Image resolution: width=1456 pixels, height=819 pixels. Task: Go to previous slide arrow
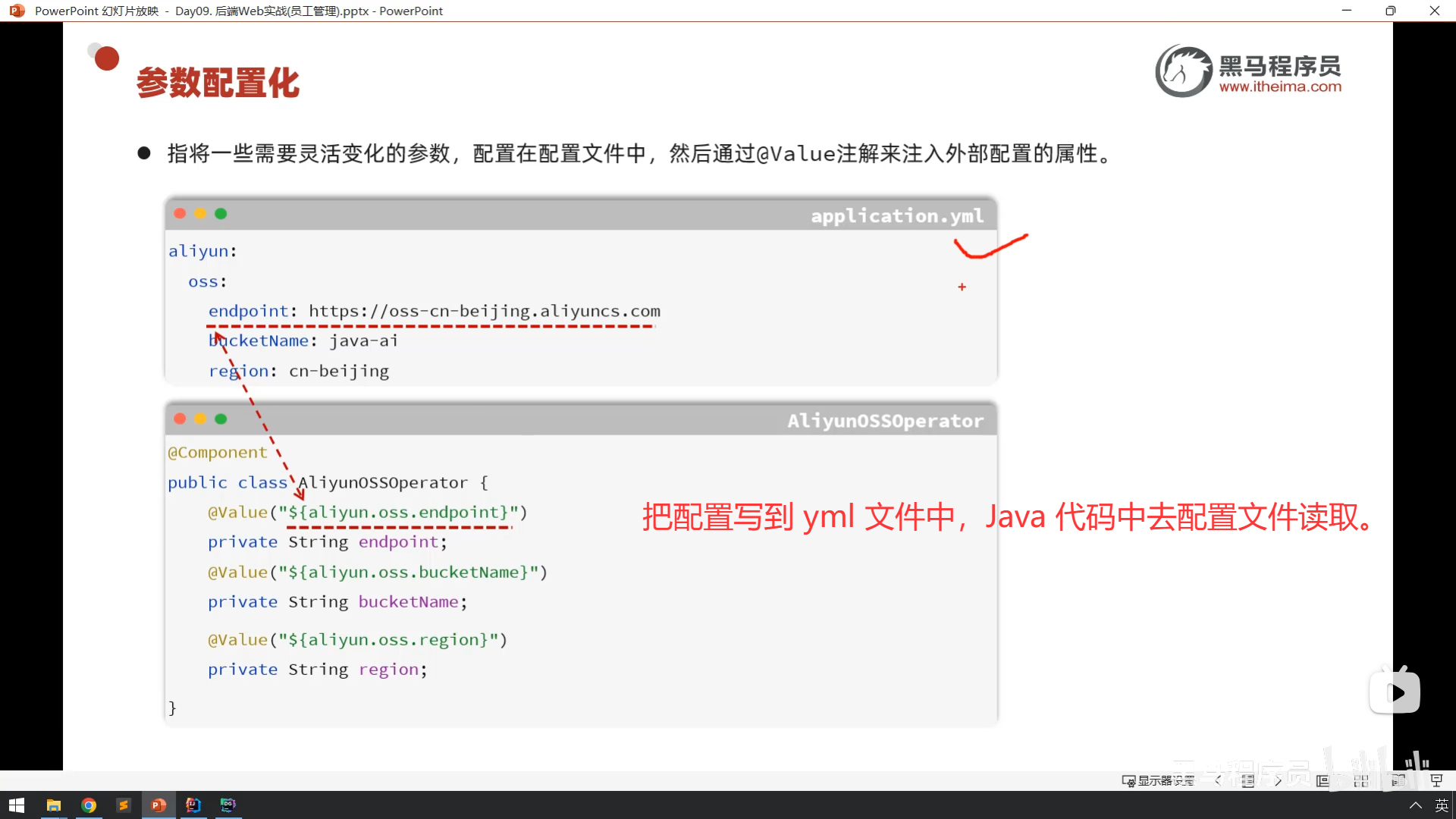(1218, 780)
